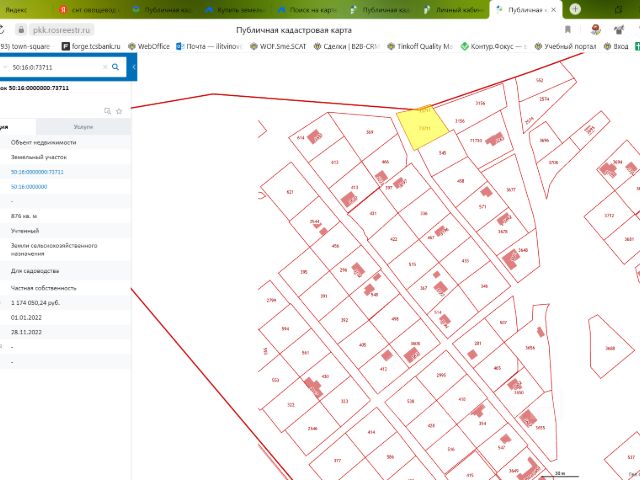Select the text 'Для садоводства'
Image resolution: width=640 pixels, height=480 pixels.
coord(35,271)
